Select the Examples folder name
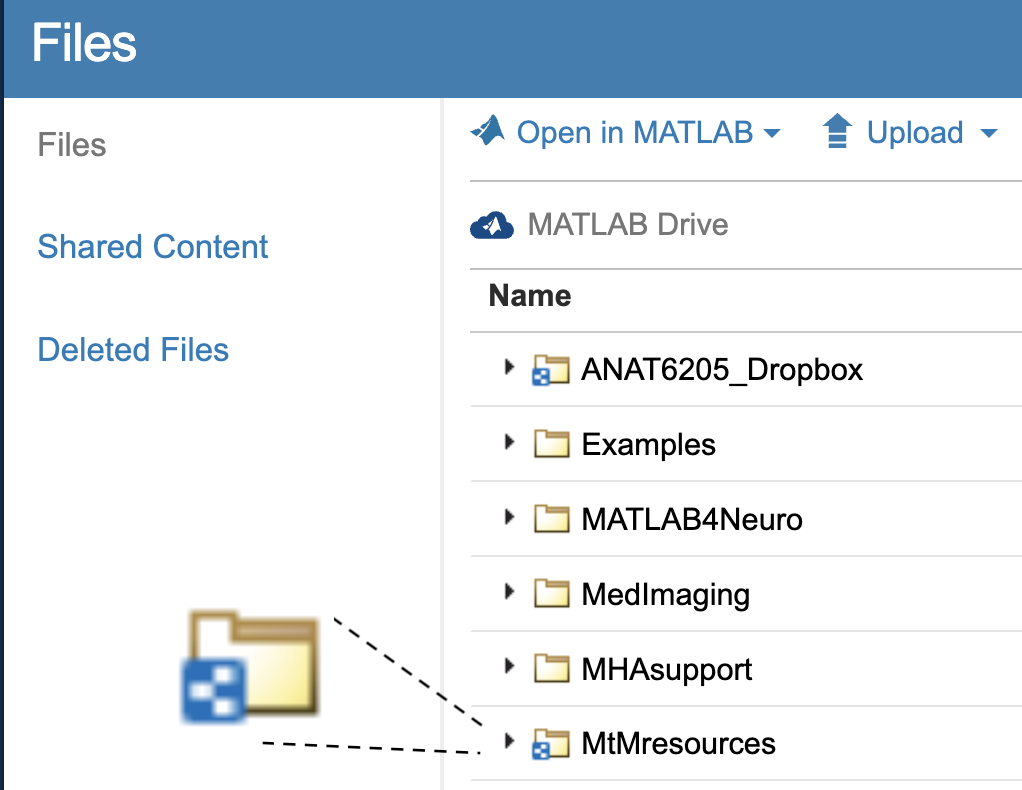Viewport: 1022px width, 790px height. click(x=649, y=445)
